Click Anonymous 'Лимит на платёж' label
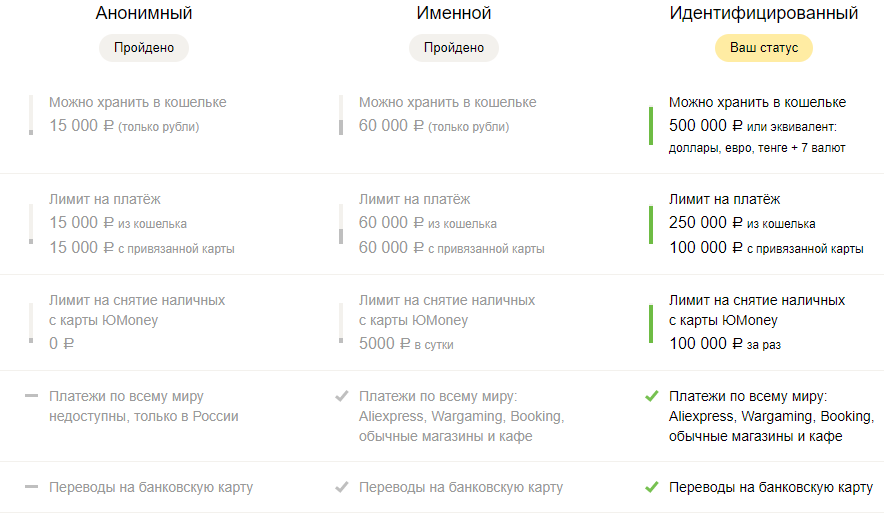Image resolution: width=884 pixels, height=526 pixels. 105,200
